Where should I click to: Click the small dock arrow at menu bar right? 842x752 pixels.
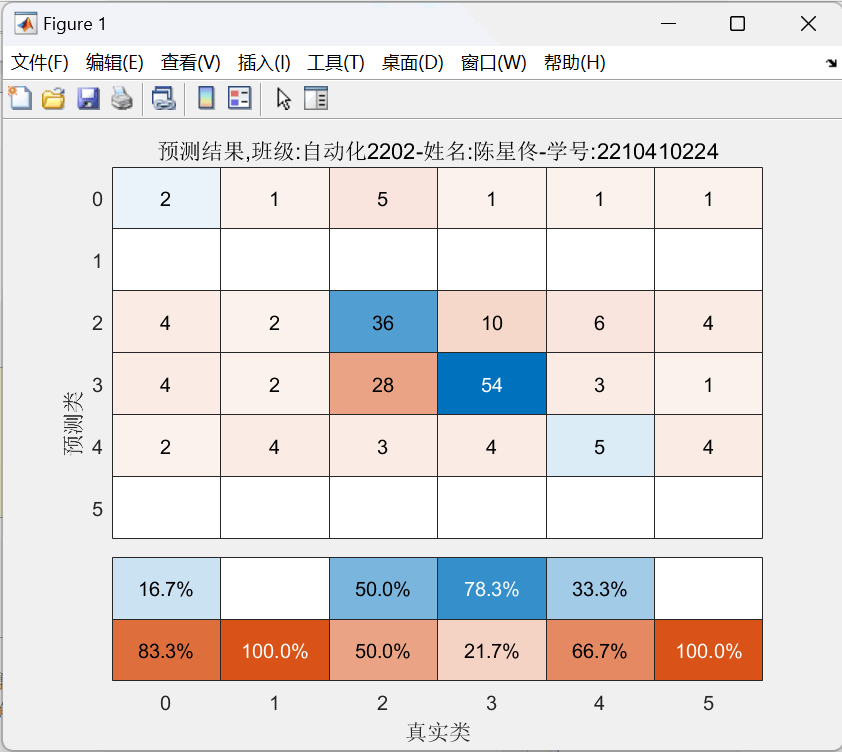[x=830, y=63]
